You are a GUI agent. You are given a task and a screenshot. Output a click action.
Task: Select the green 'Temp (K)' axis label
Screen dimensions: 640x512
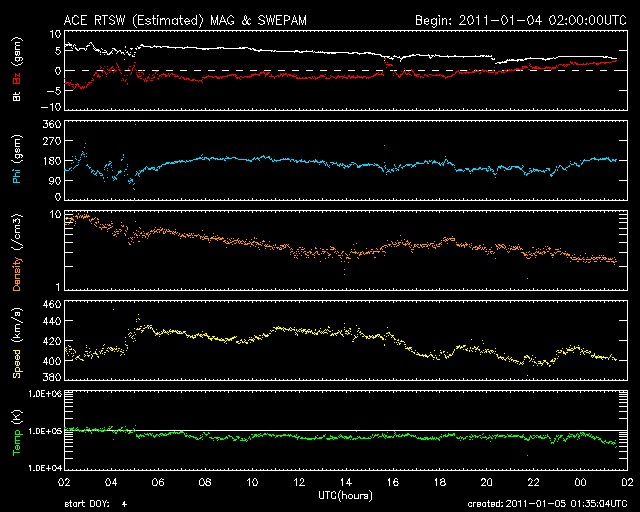17,433
